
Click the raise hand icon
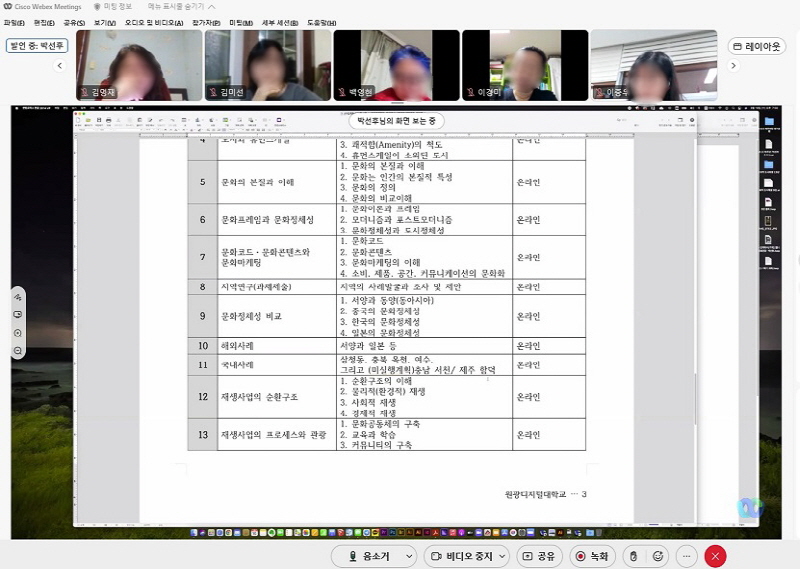point(633,556)
